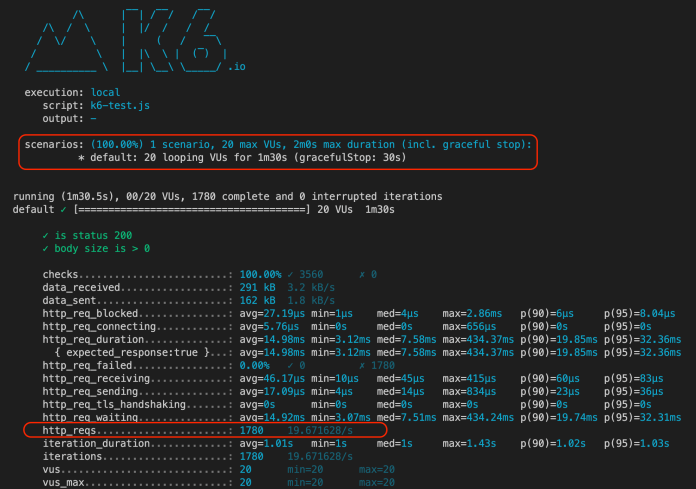The height and width of the screenshot is (489, 696).
Task: Select the '1.8 kB/s' send rate
Action: coord(311,300)
